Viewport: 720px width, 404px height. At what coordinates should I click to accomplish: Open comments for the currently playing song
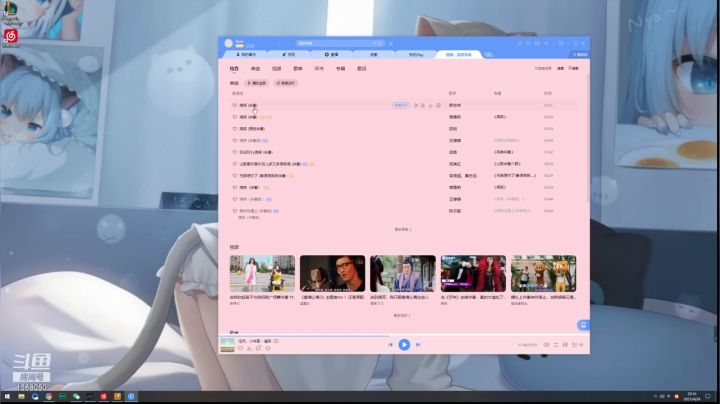259,348
